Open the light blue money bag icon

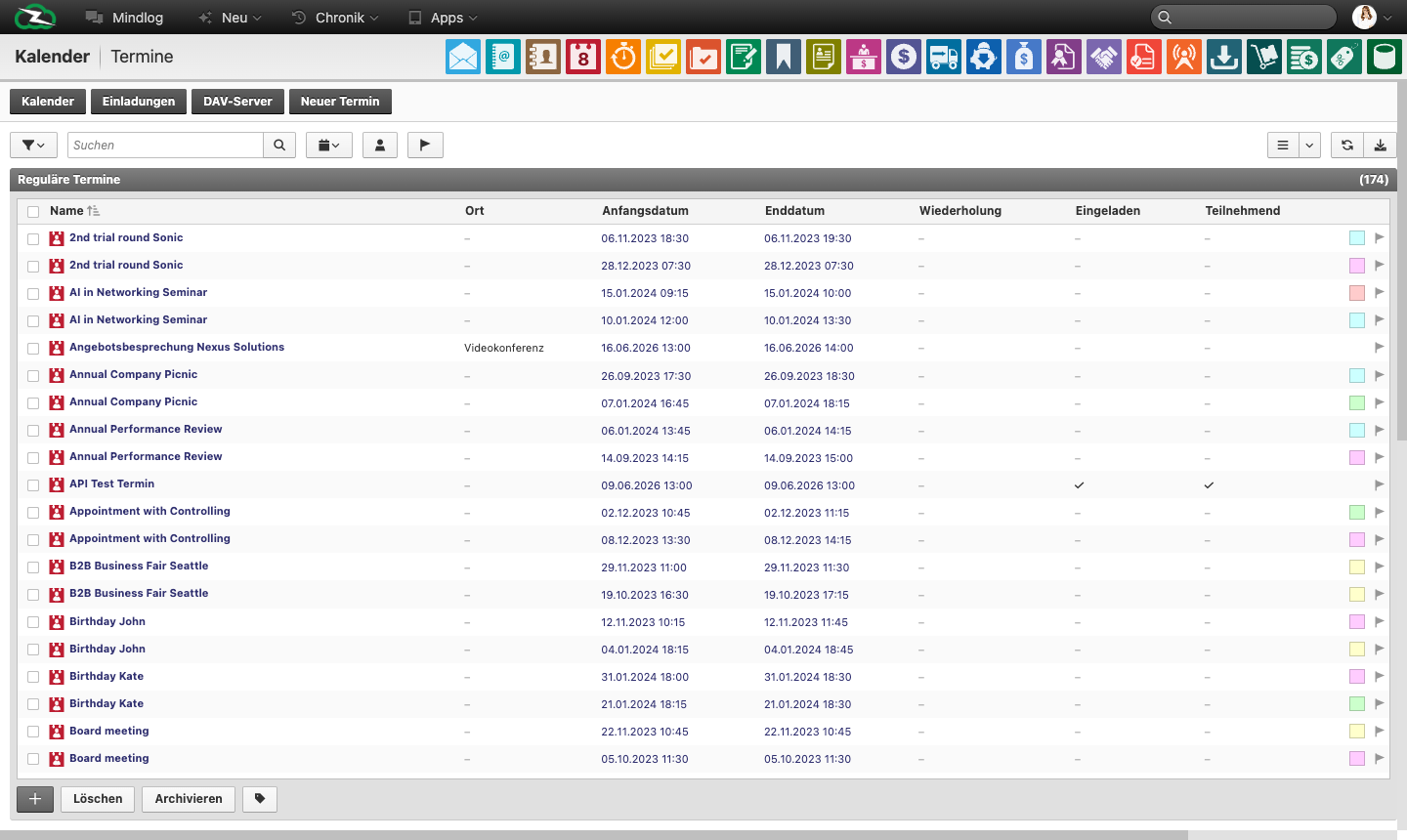[1024, 57]
